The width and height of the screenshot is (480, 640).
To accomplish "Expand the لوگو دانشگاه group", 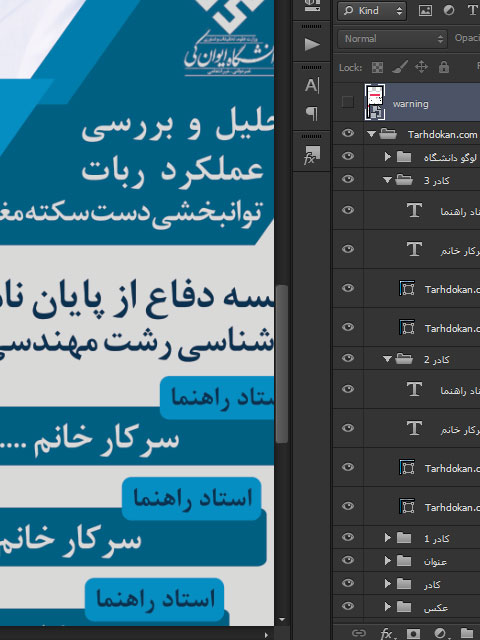I will click(x=387, y=157).
